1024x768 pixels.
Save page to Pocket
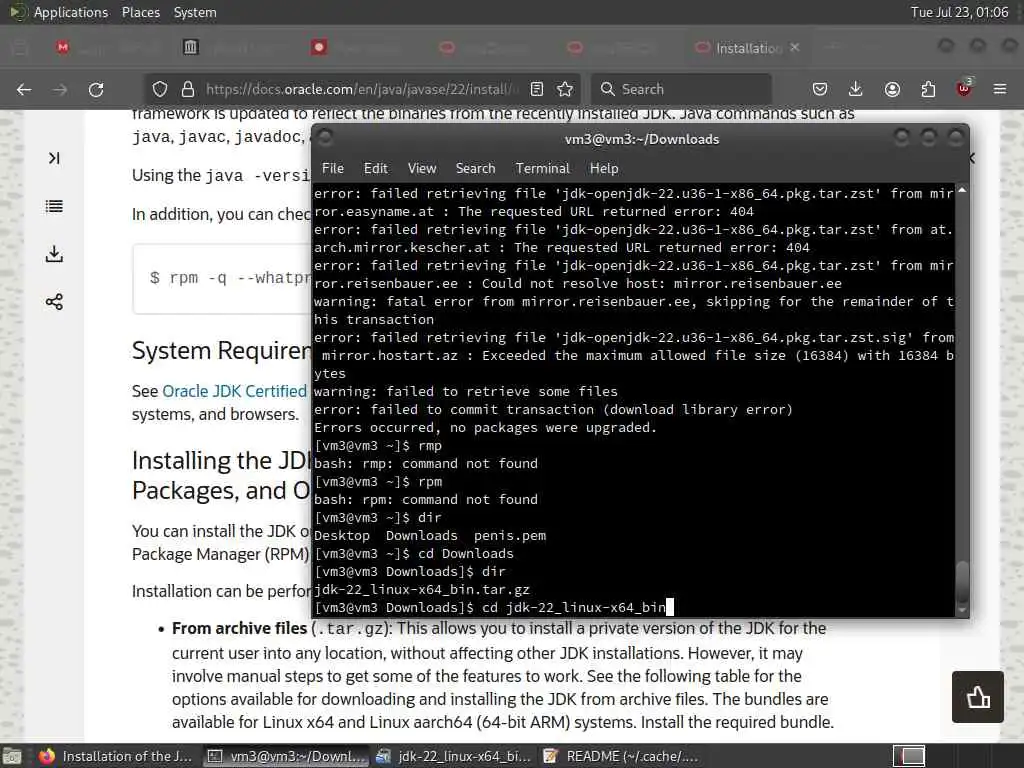click(x=820, y=89)
